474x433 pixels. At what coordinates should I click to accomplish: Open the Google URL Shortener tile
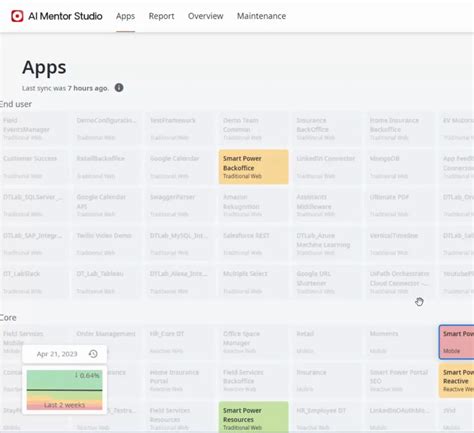pos(327,282)
